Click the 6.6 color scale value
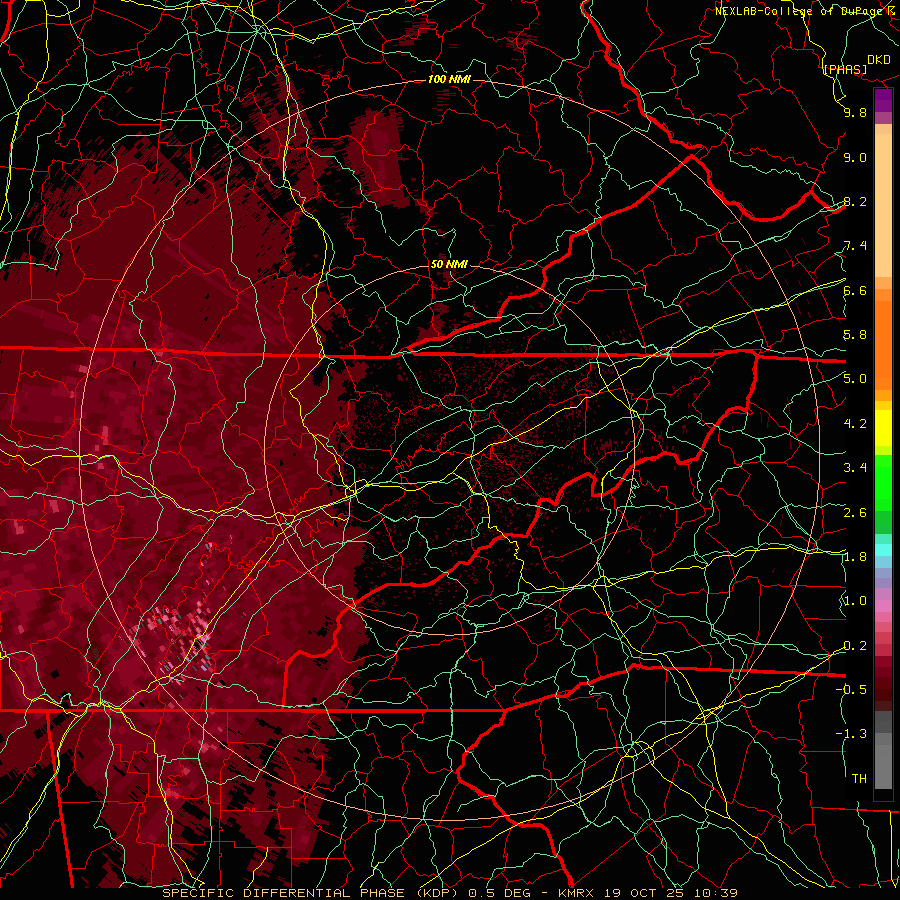Viewport: 900px width, 900px height. [855, 290]
